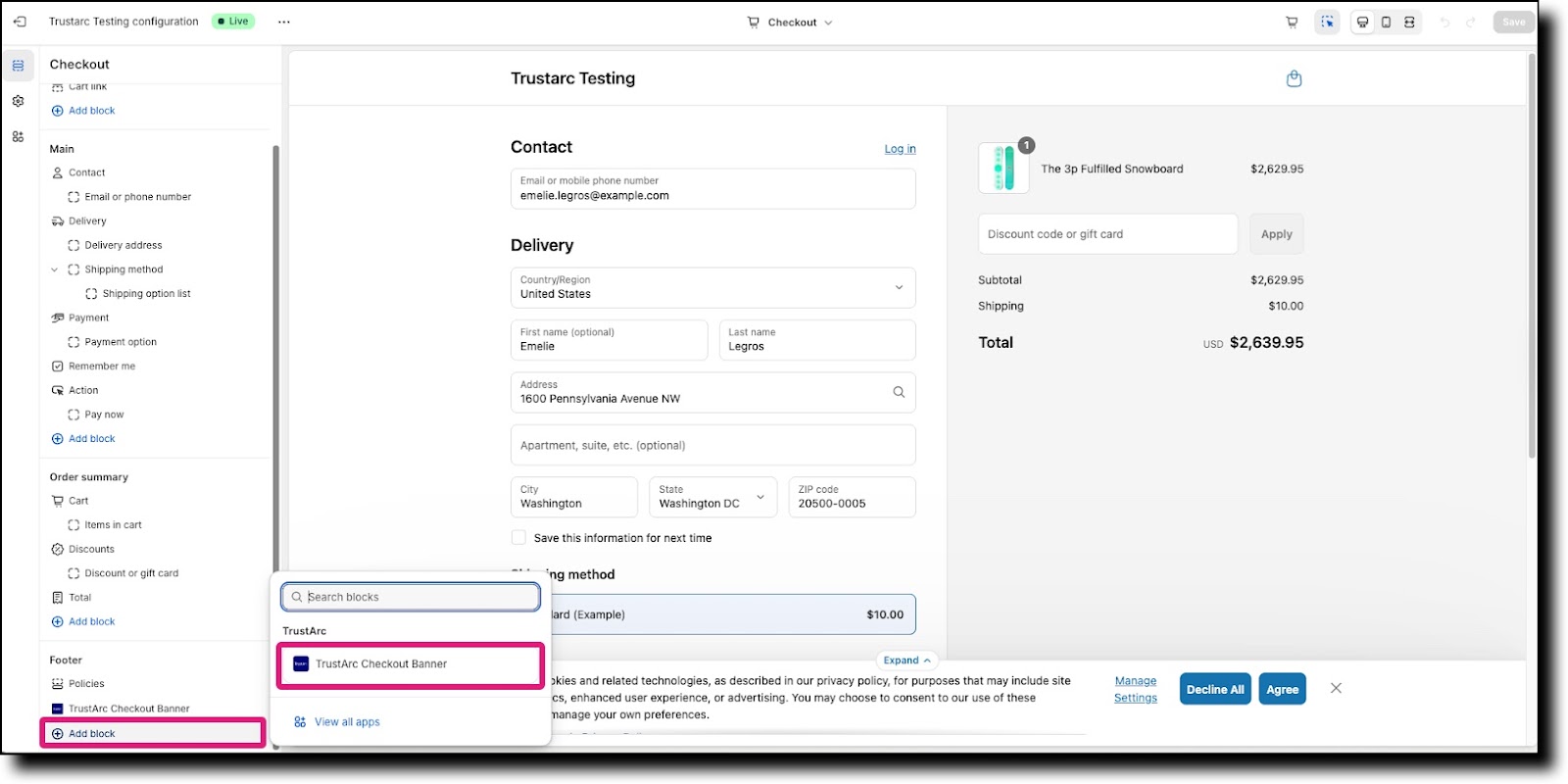Viewport: 1568px width, 784px height.
Task: Close the cookie consent banner
Action: 1336,688
